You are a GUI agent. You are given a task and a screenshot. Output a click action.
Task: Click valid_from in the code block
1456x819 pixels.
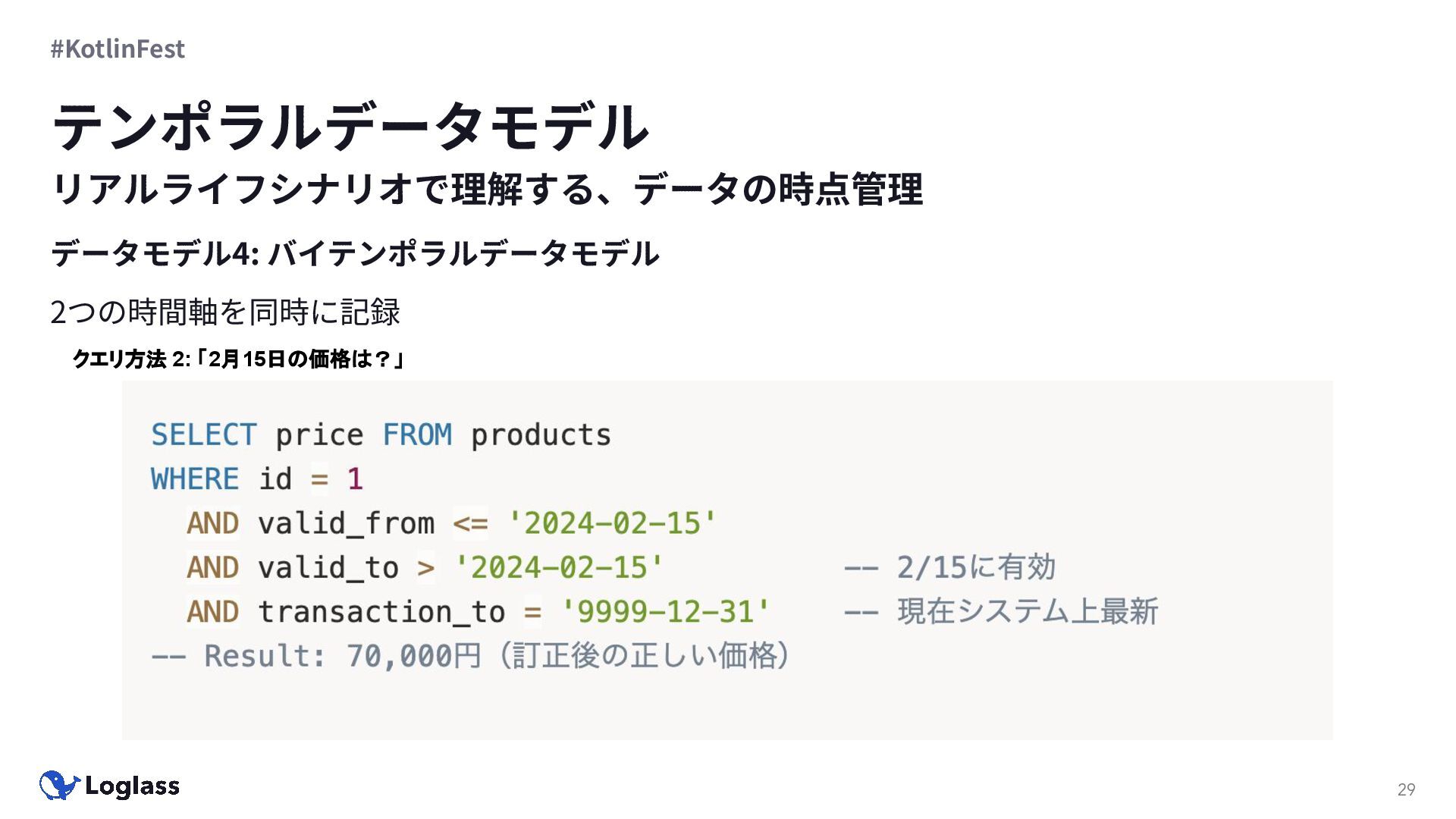coord(346,523)
